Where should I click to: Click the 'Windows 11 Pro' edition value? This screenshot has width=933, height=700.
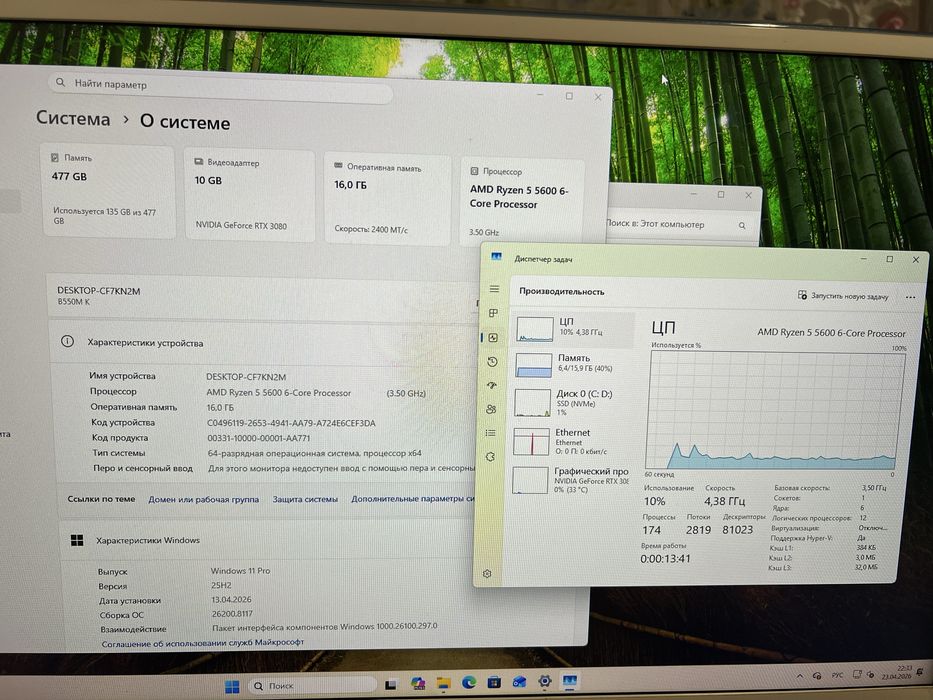point(240,571)
